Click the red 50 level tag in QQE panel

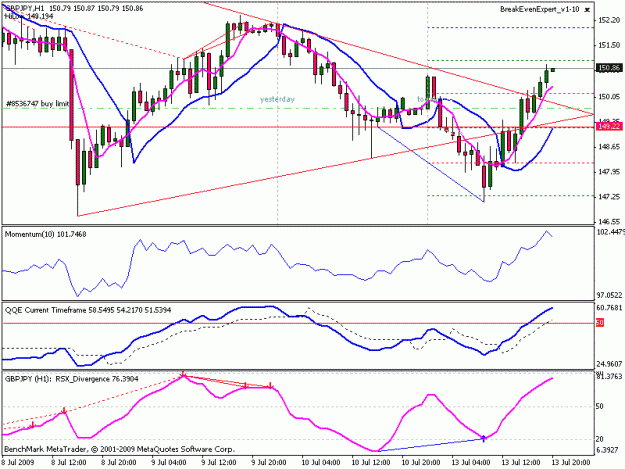[x=600, y=323]
